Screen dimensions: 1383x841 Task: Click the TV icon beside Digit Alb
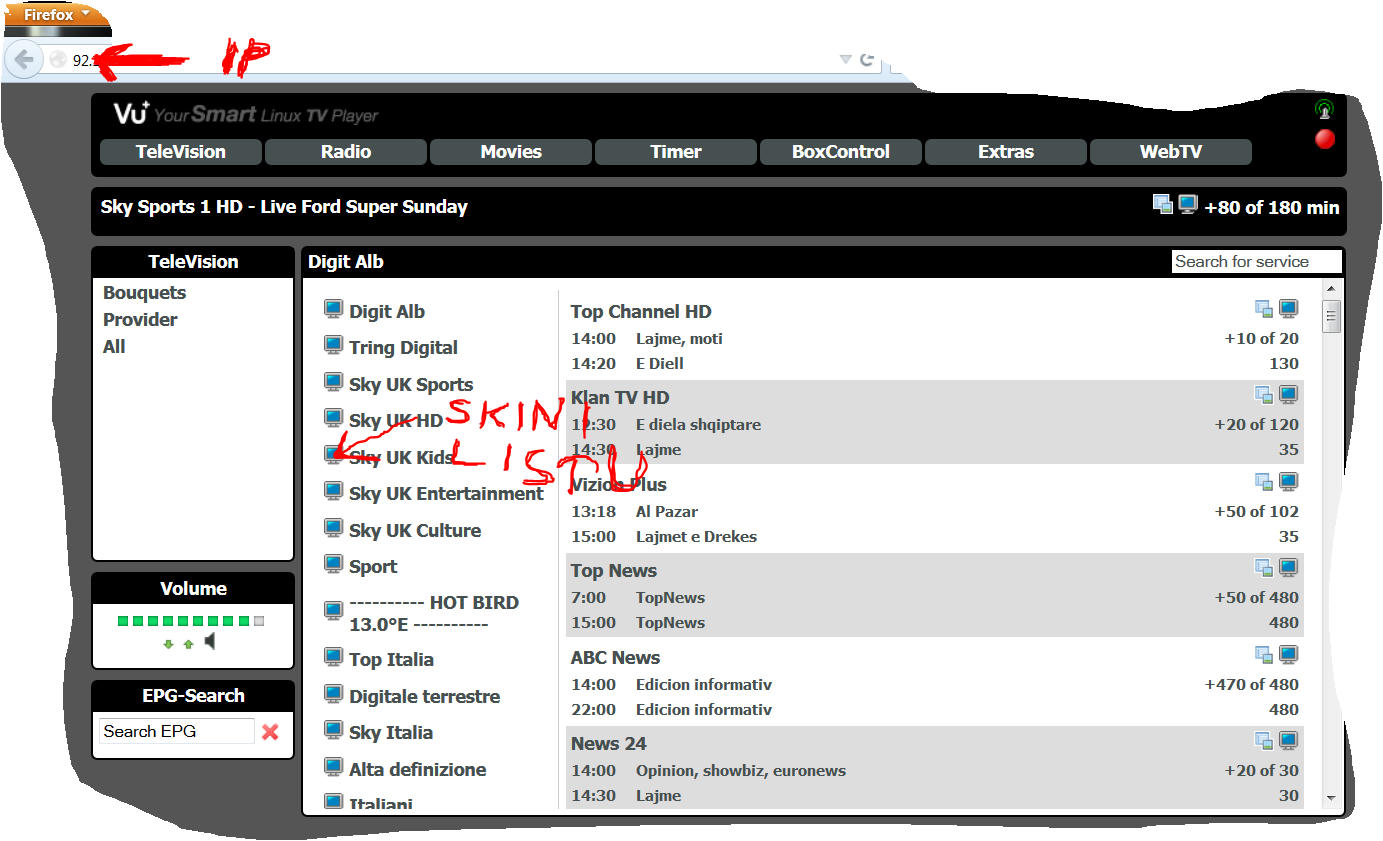point(334,309)
